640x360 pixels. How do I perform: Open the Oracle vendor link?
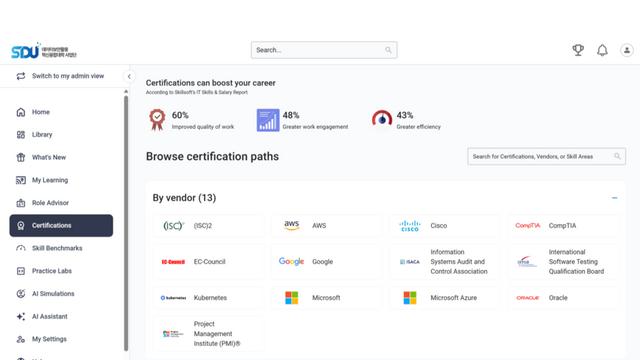[562, 298]
